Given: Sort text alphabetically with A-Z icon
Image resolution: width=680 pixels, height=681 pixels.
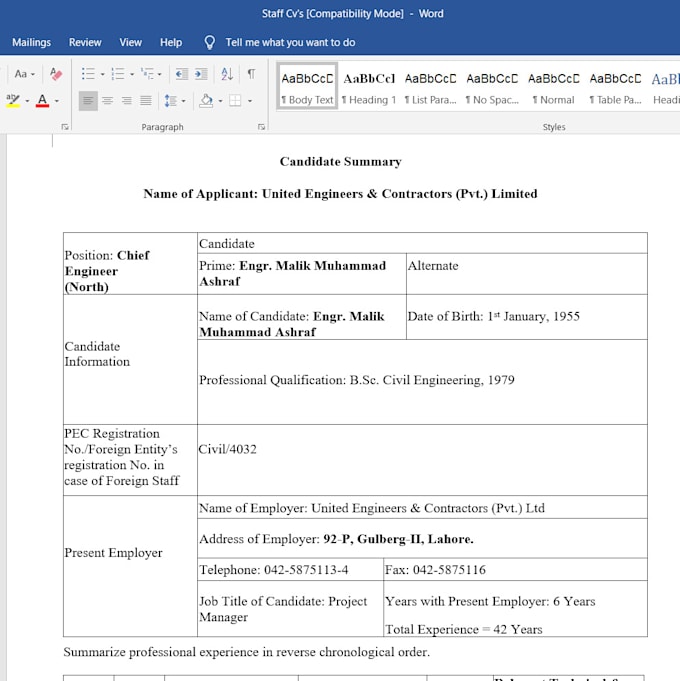Looking at the screenshot, I should (x=227, y=74).
